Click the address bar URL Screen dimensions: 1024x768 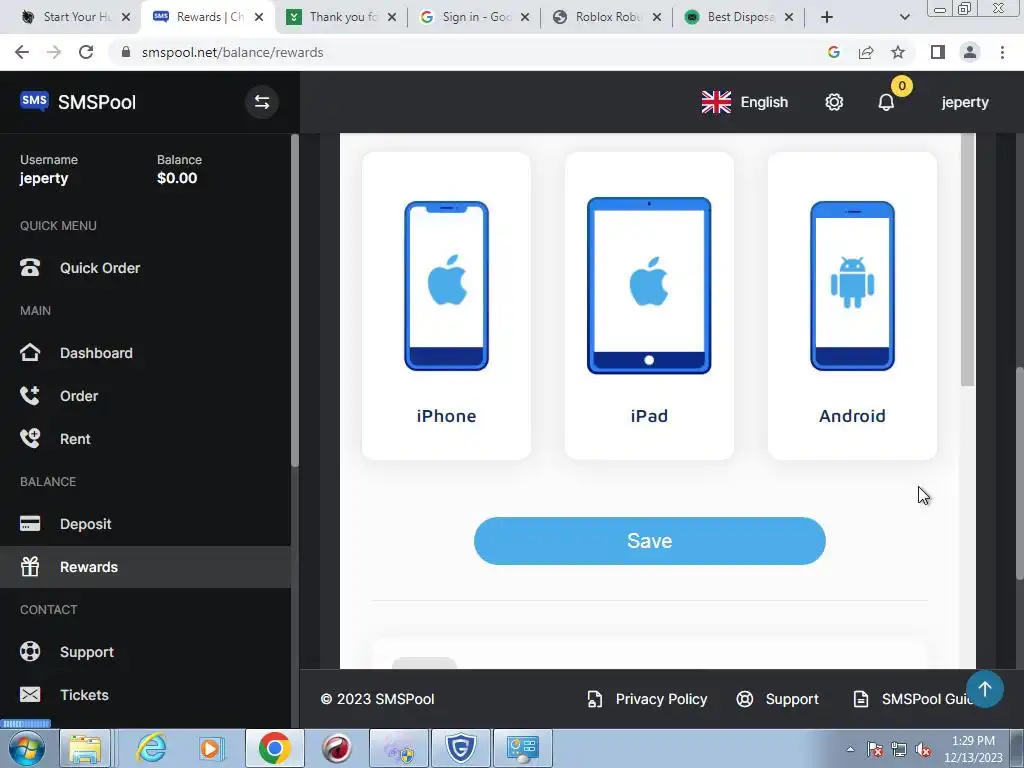232,52
